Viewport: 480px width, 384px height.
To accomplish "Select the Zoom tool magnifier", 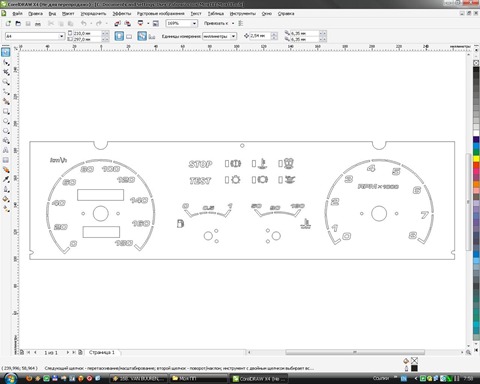I will coord(6,82).
